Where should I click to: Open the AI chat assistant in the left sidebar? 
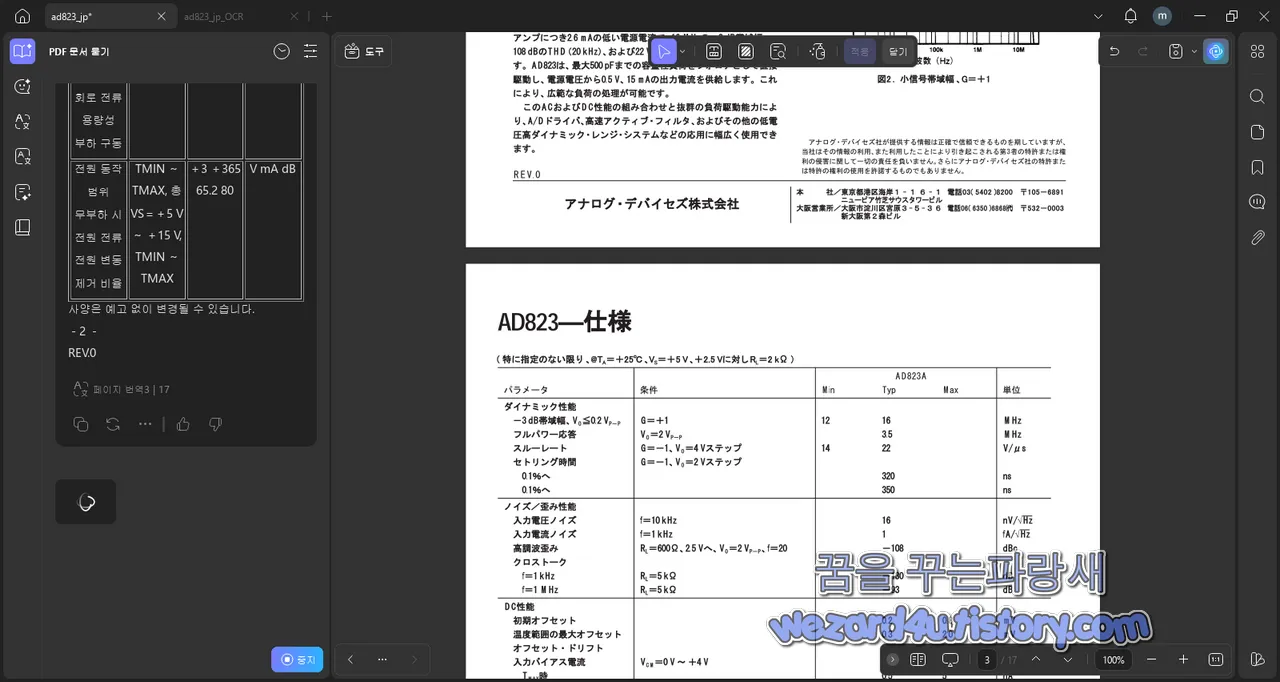[x=22, y=86]
